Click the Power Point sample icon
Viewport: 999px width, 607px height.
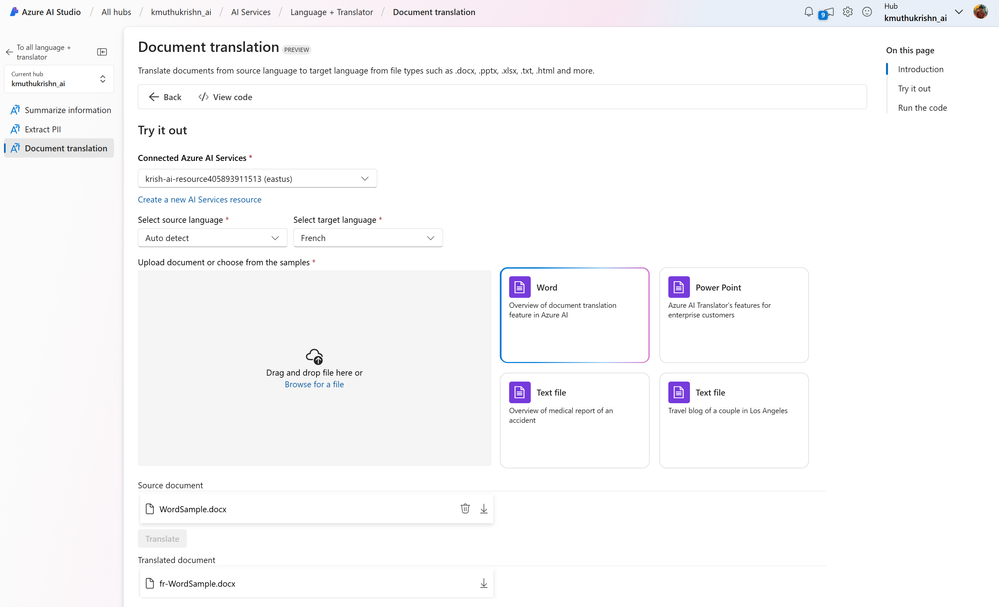[x=679, y=287]
